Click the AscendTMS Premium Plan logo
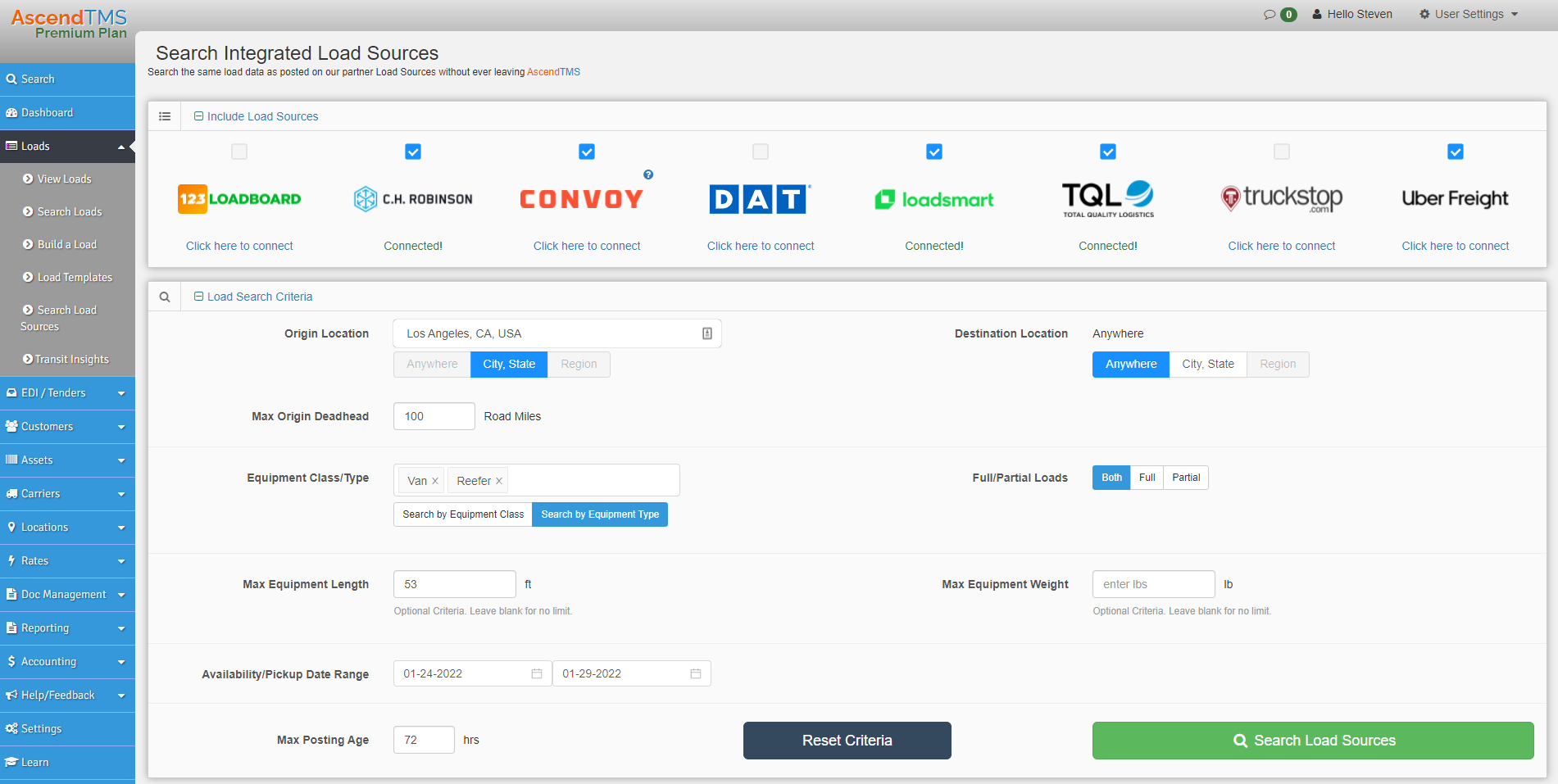 69,24
